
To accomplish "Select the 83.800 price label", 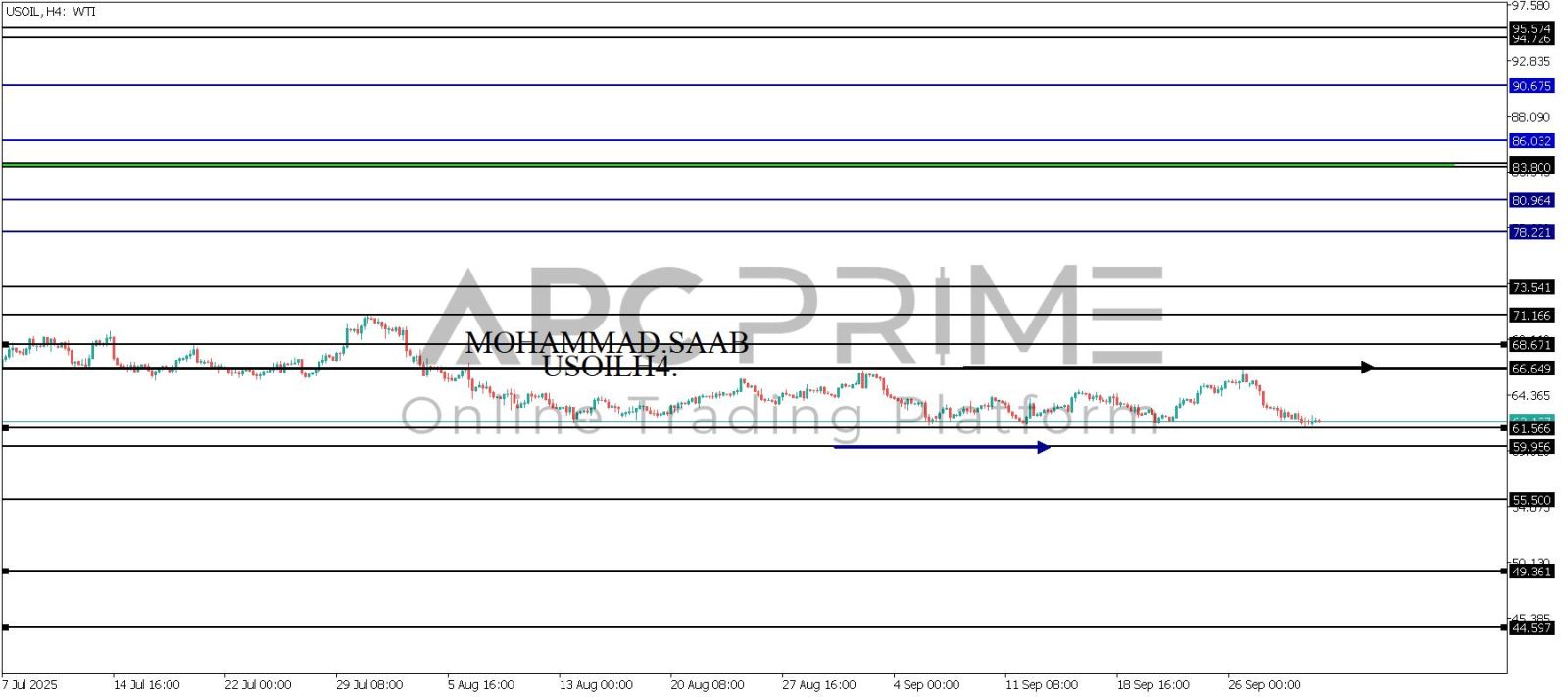I will coord(1531,168).
